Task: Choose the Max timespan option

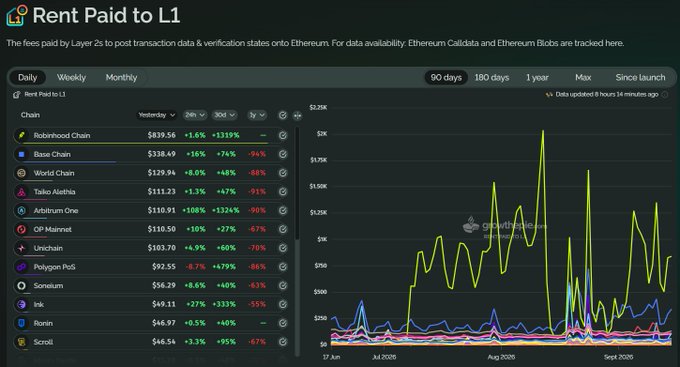Action: 583,78
